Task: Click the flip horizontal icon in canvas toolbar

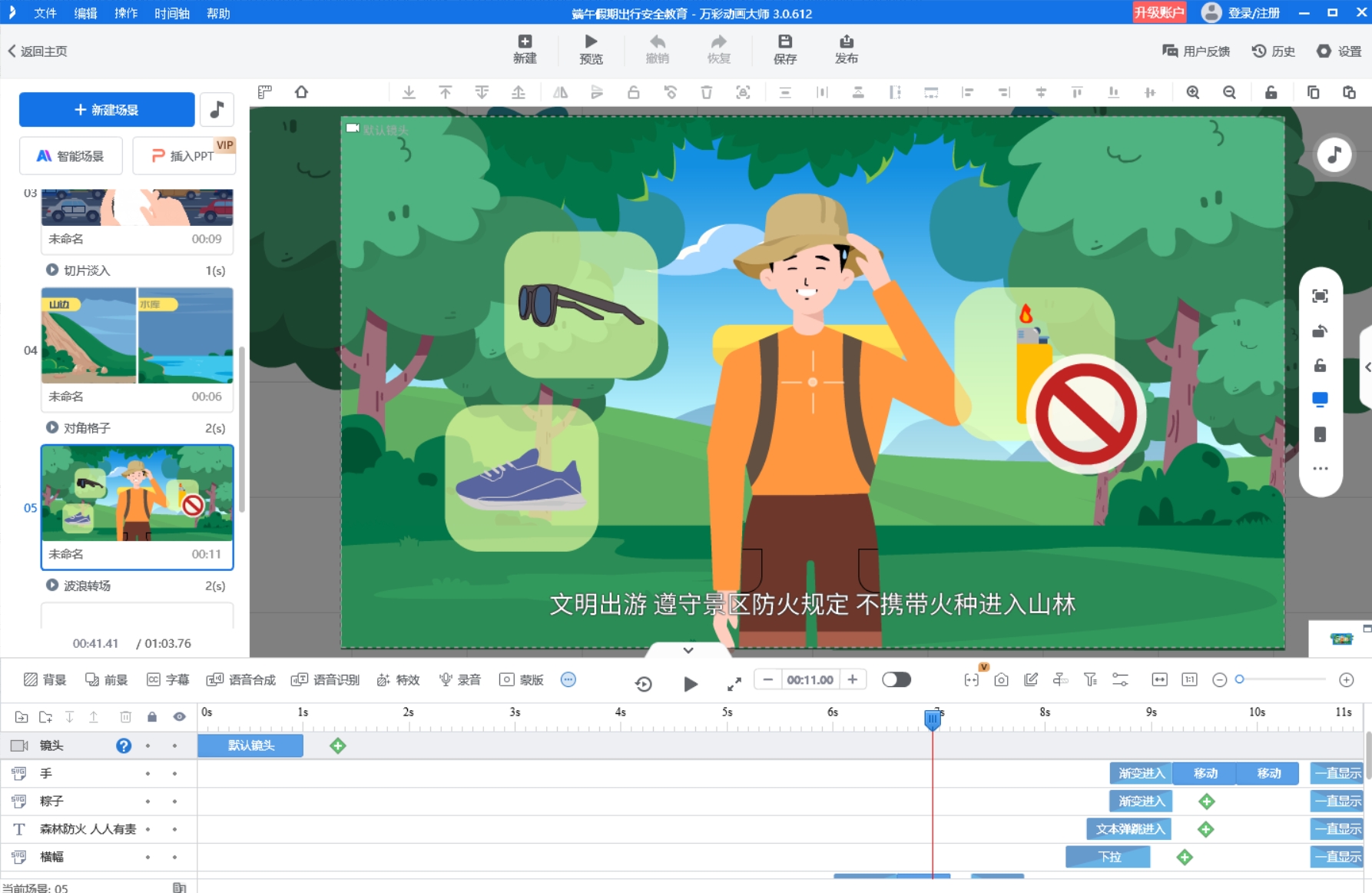Action: [x=561, y=92]
